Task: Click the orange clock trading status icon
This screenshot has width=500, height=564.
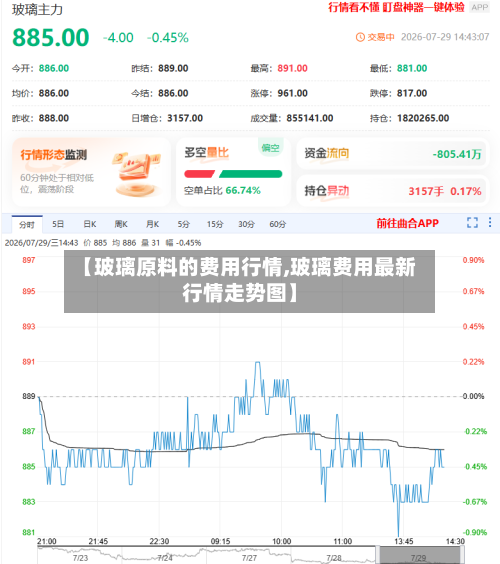Action: coord(360,37)
